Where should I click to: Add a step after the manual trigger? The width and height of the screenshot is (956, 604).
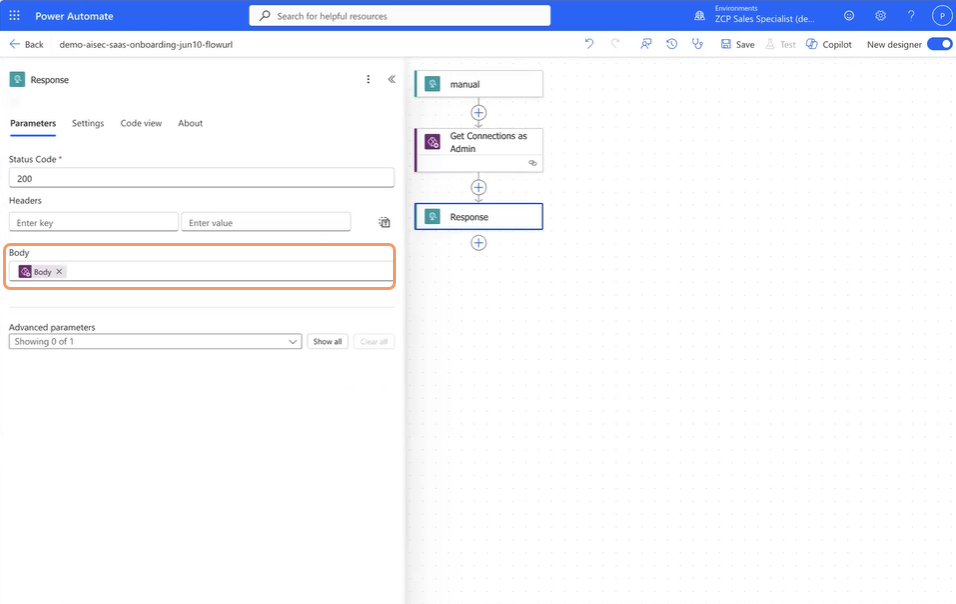coord(479,113)
